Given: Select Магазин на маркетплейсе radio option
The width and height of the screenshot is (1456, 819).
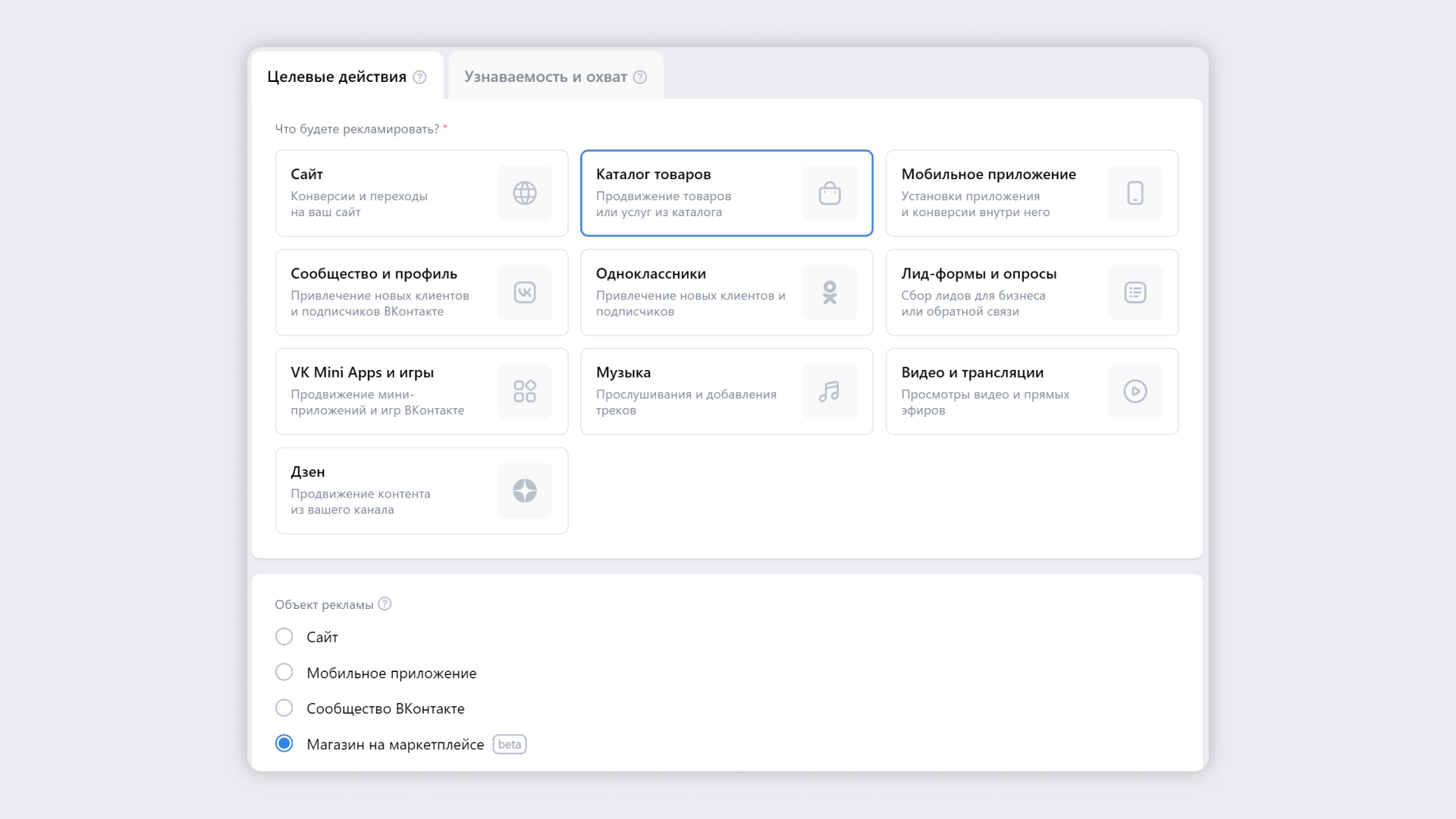Looking at the screenshot, I should [x=284, y=743].
